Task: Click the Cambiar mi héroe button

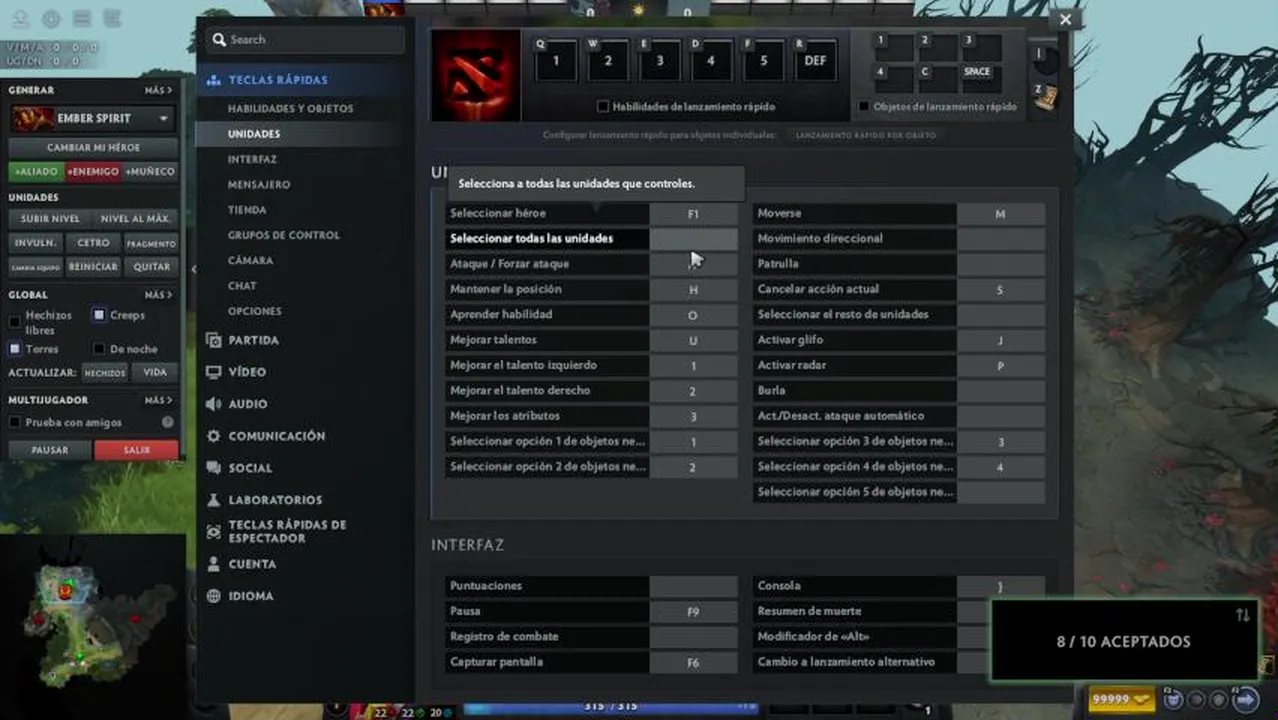Action: pyautogui.click(x=93, y=147)
